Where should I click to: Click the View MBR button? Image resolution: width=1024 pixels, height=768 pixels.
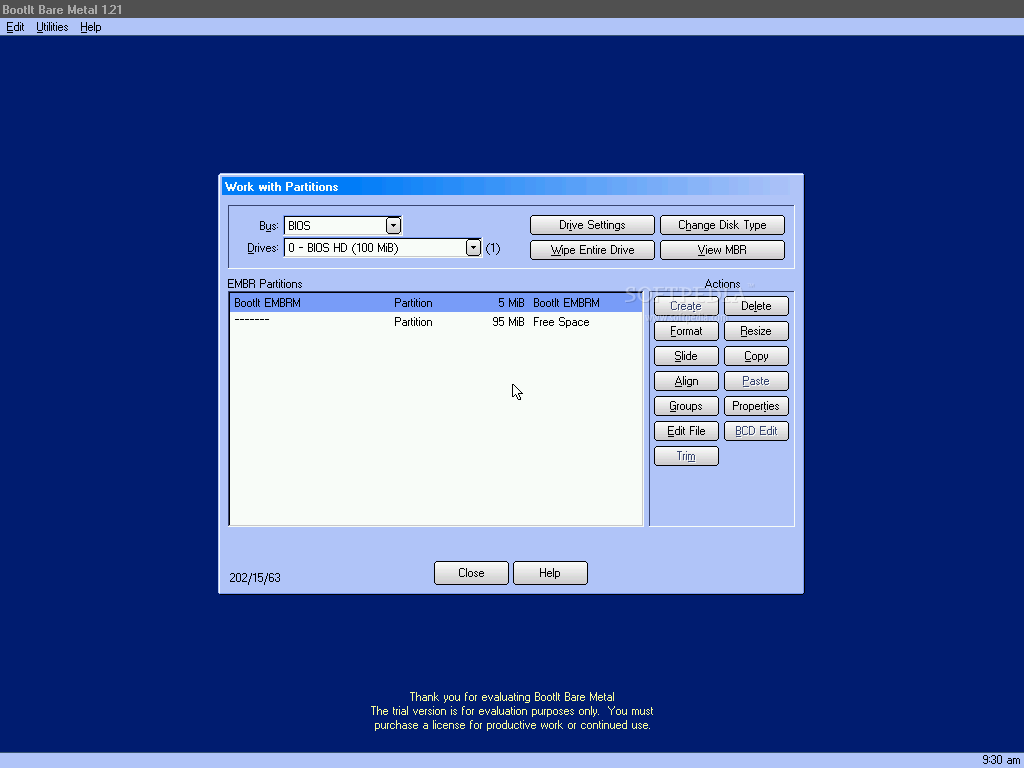722,249
